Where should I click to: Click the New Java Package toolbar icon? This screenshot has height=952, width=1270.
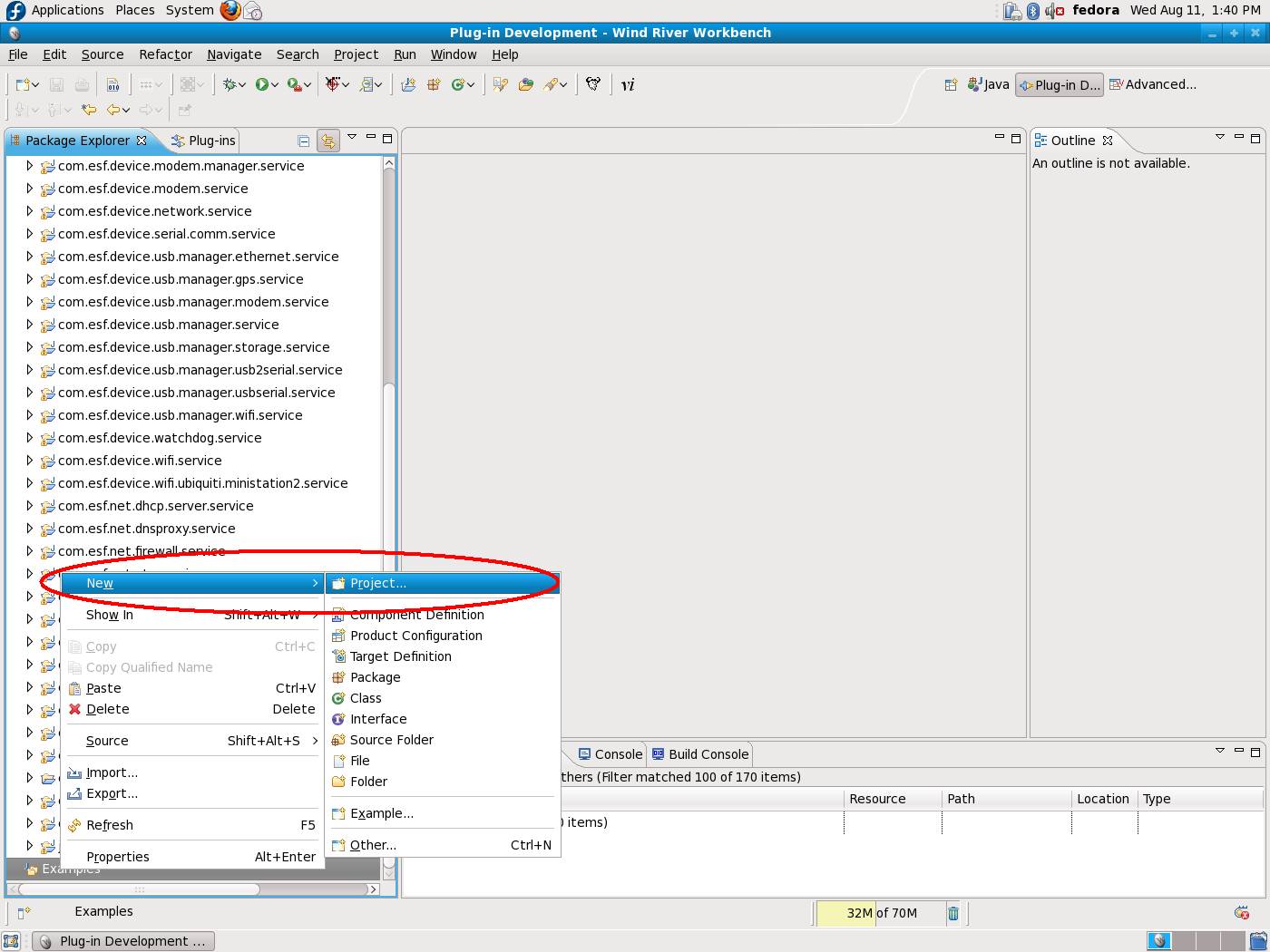click(x=434, y=84)
